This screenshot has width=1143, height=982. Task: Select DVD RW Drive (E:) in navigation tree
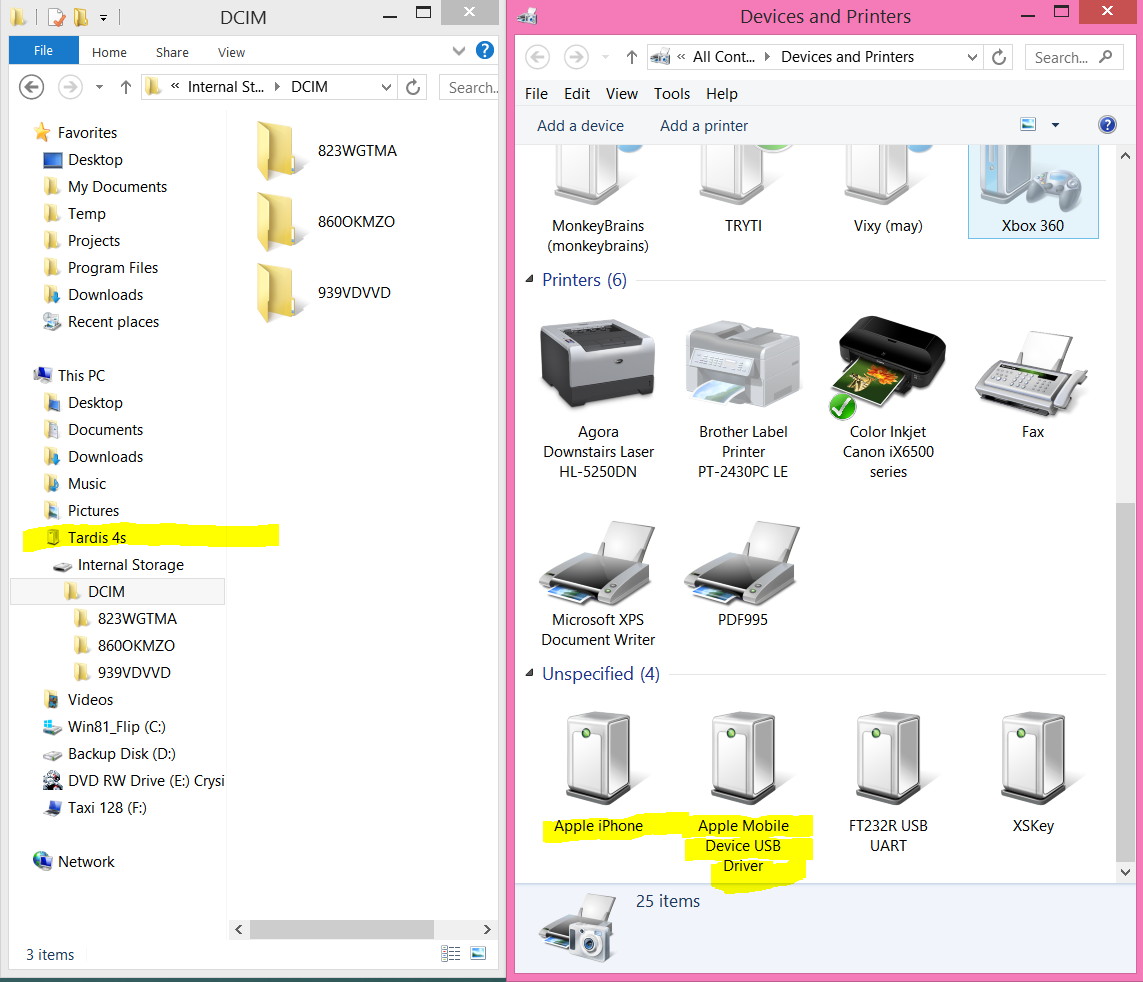point(146,780)
